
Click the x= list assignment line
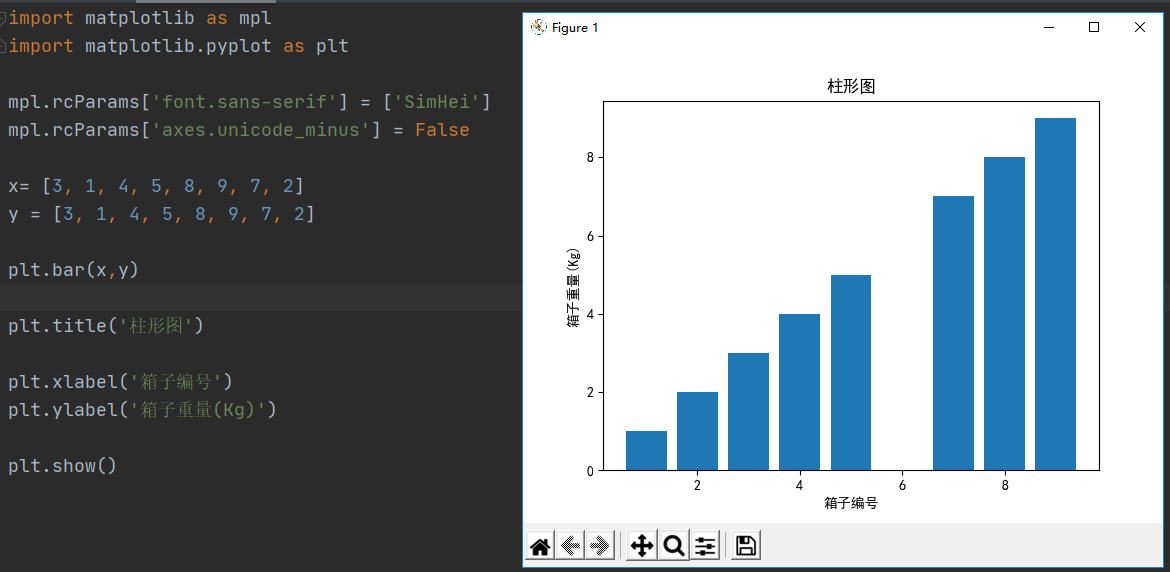click(156, 186)
